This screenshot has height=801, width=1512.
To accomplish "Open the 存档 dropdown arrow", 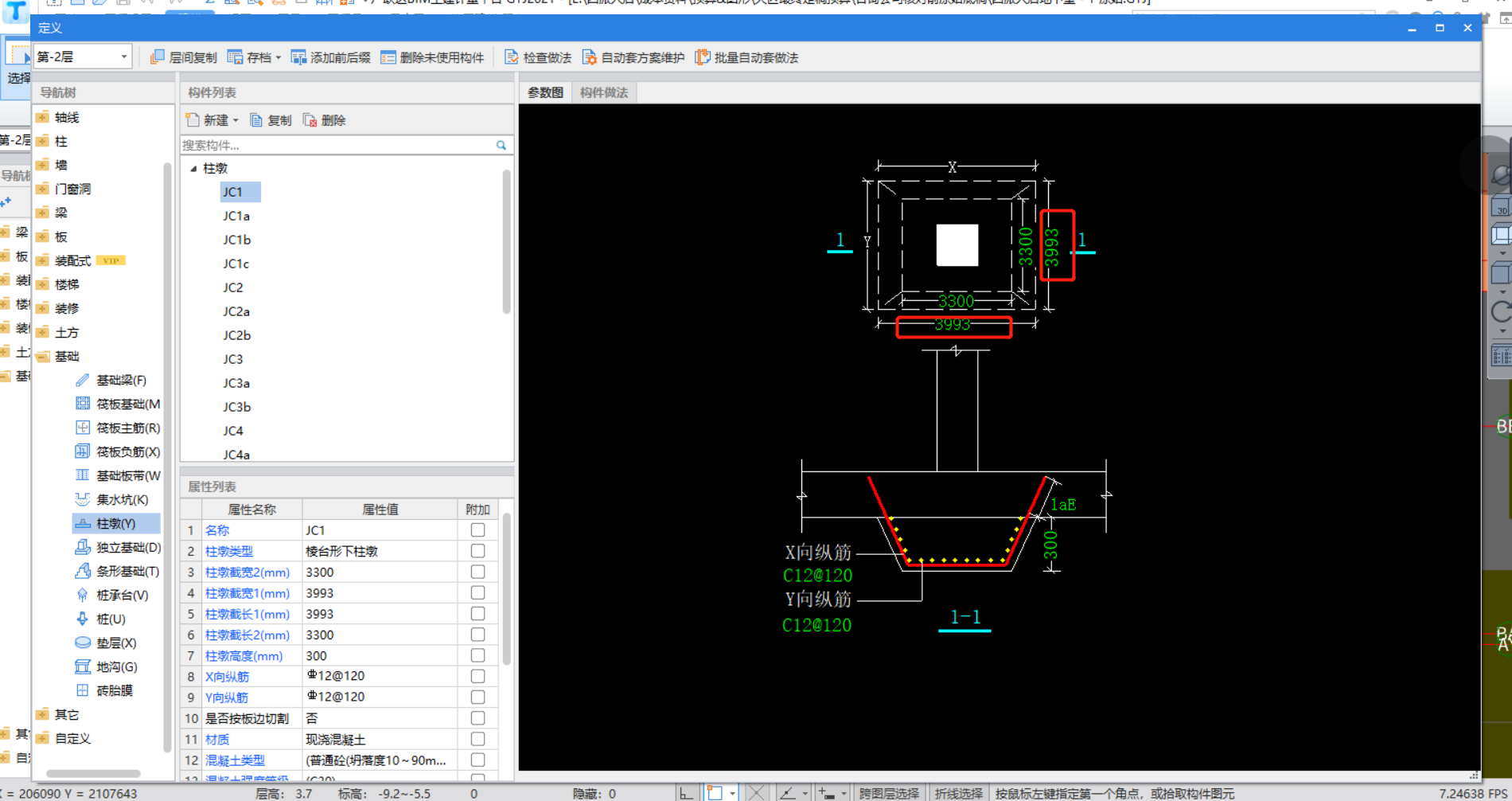I will 279,57.
